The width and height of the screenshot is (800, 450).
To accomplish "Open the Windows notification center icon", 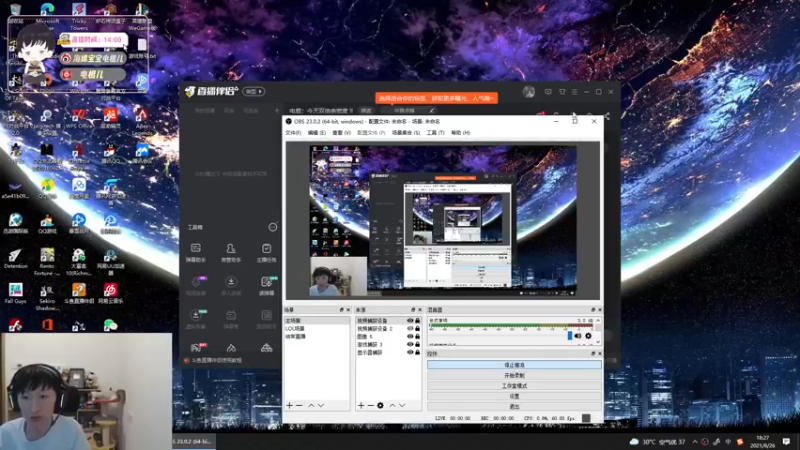I will pyautogui.click(x=786, y=442).
